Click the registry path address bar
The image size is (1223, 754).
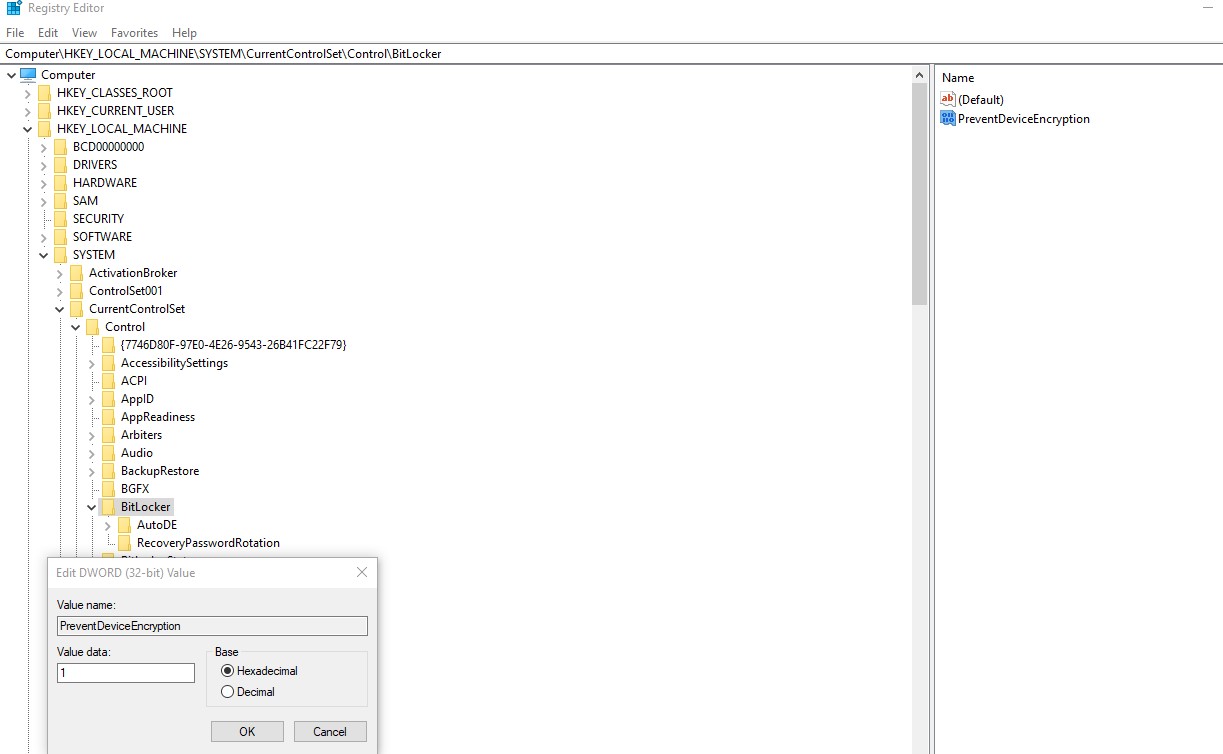click(611, 54)
